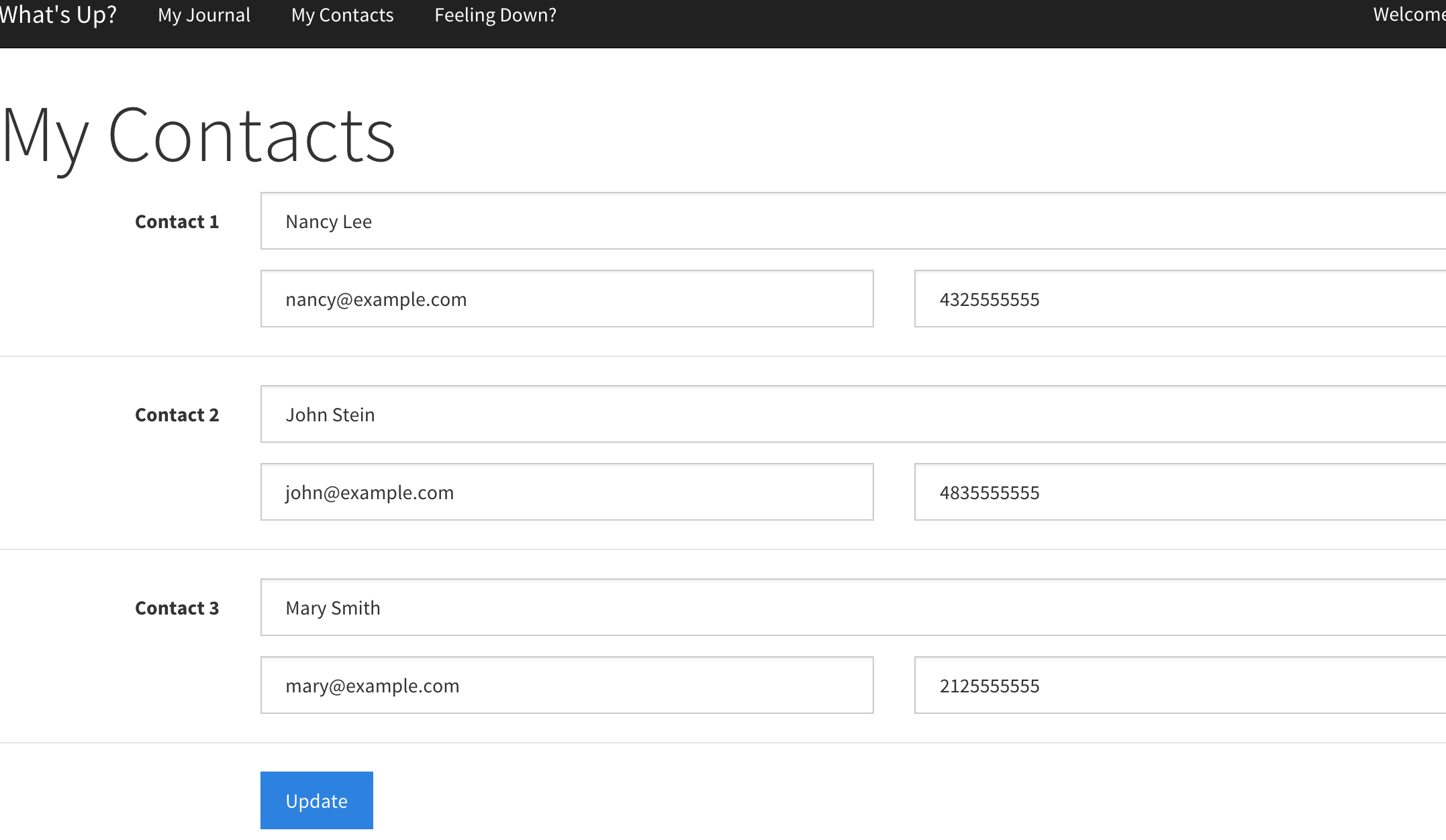This screenshot has width=1446, height=840.
Task: Click the Update button
Action: 316,800
